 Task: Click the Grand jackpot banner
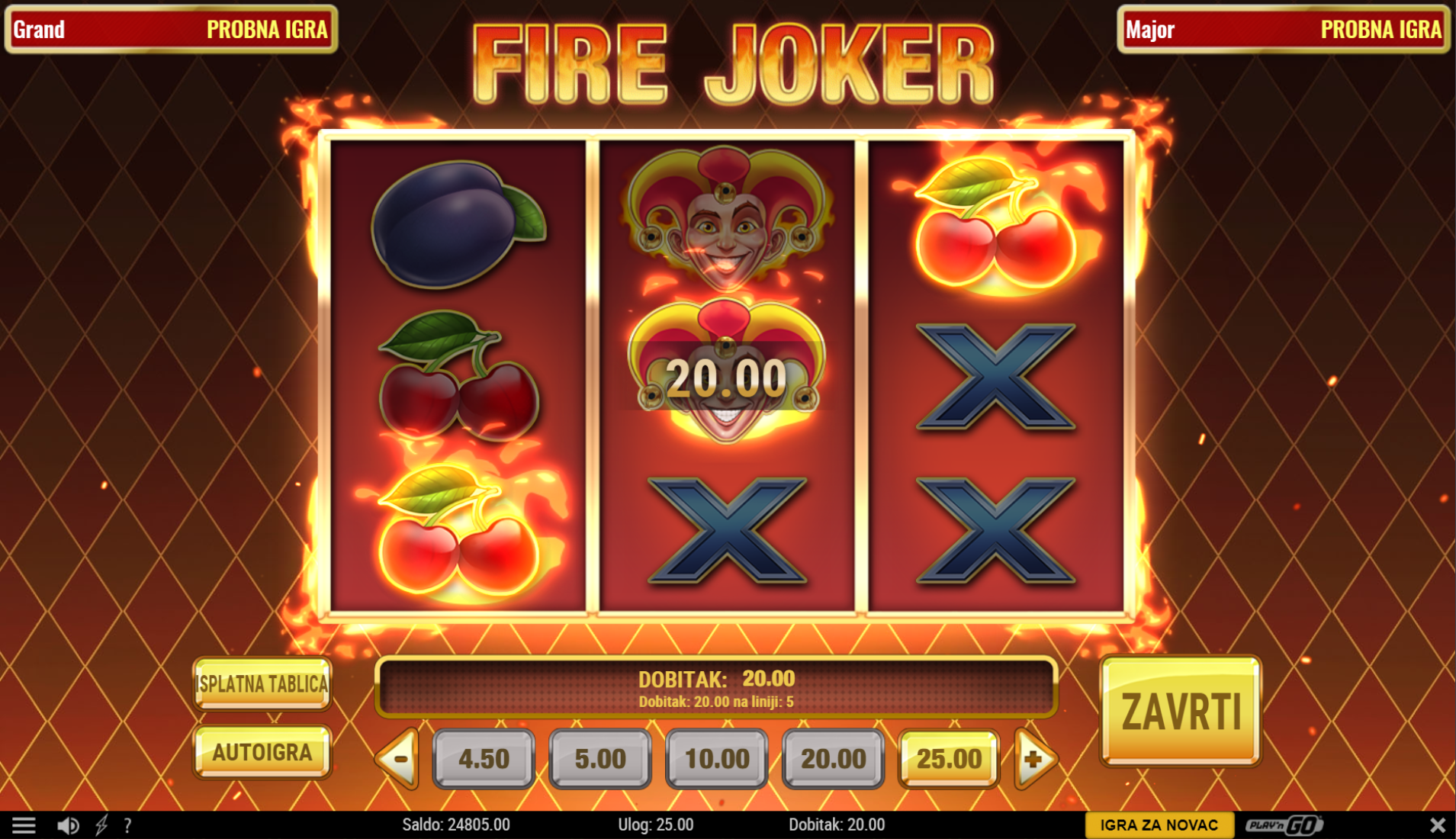pyautogui.click(x=171, y=29)
